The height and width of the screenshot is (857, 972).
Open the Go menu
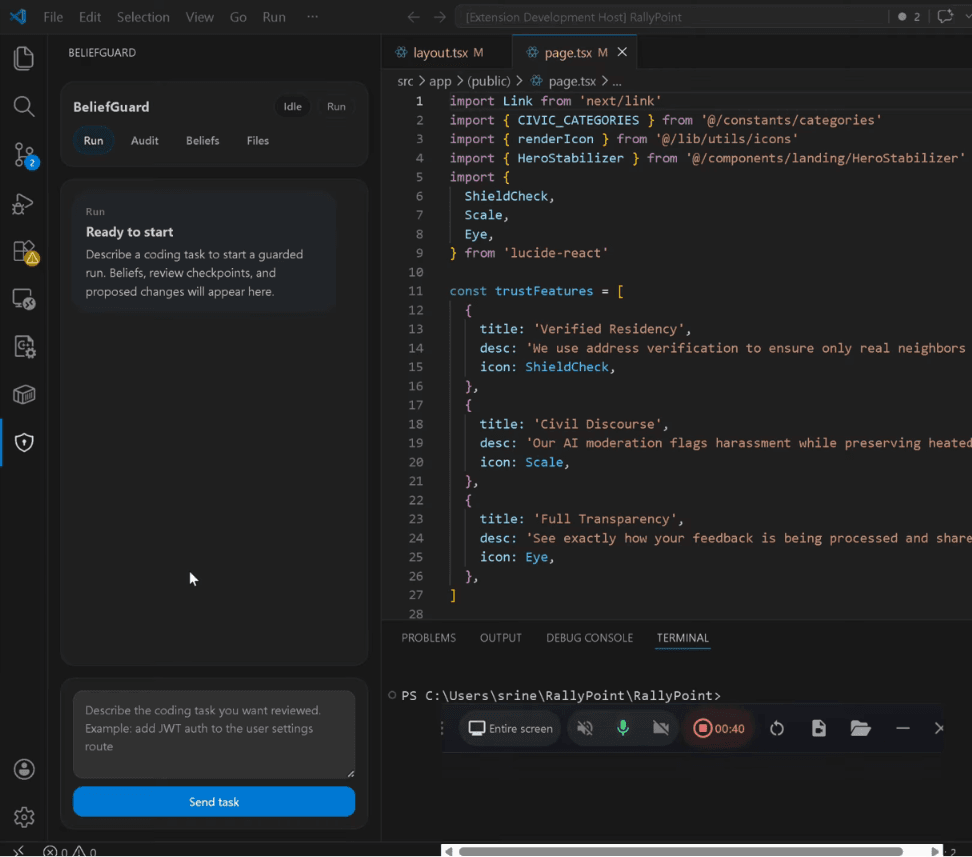[x=238, y=17]
